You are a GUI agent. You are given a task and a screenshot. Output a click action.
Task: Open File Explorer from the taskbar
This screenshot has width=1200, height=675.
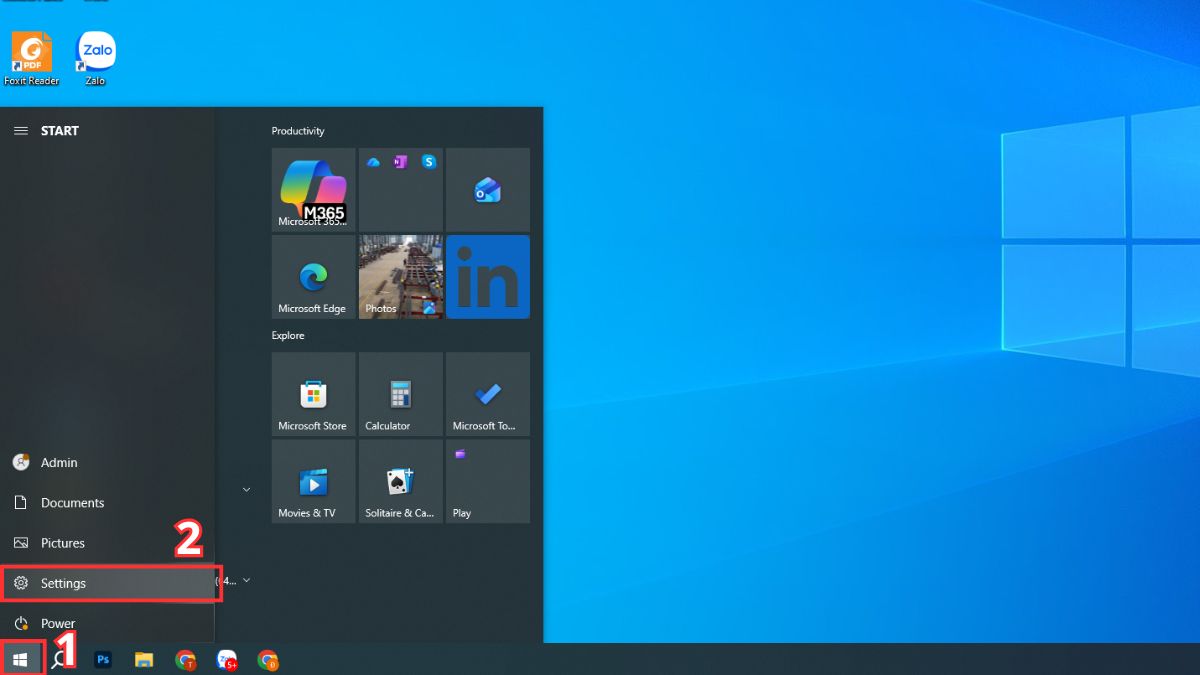coord(144,659)
